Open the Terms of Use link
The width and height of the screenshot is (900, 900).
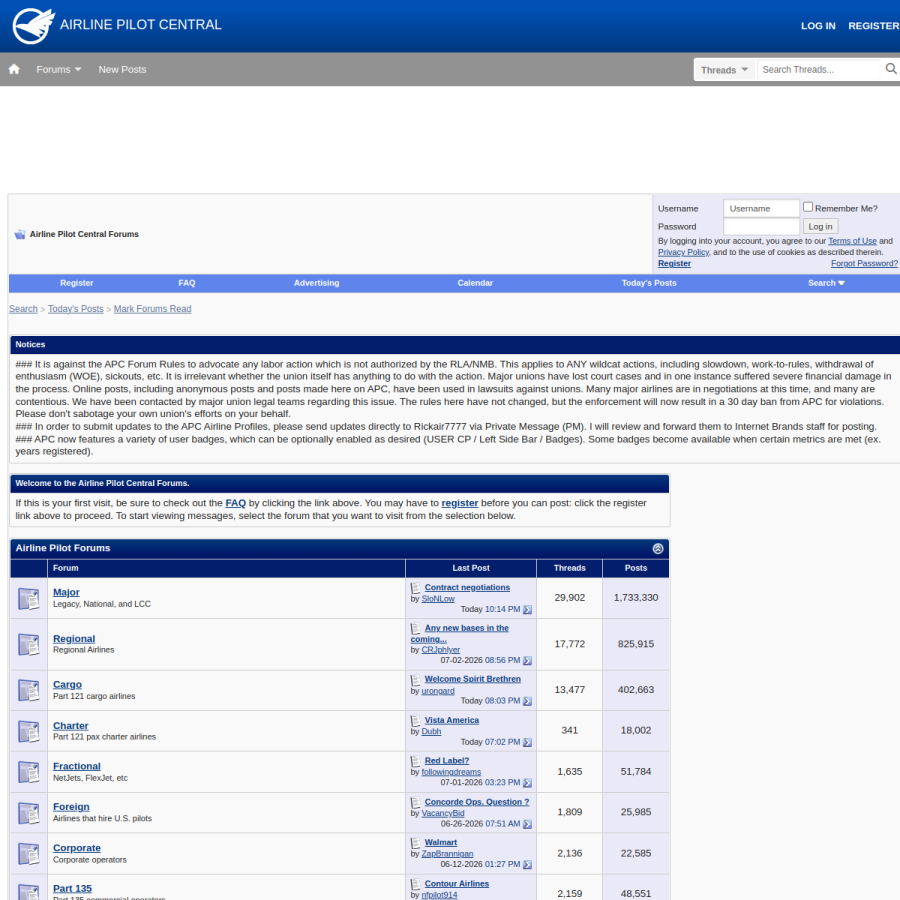click(852, 241)
